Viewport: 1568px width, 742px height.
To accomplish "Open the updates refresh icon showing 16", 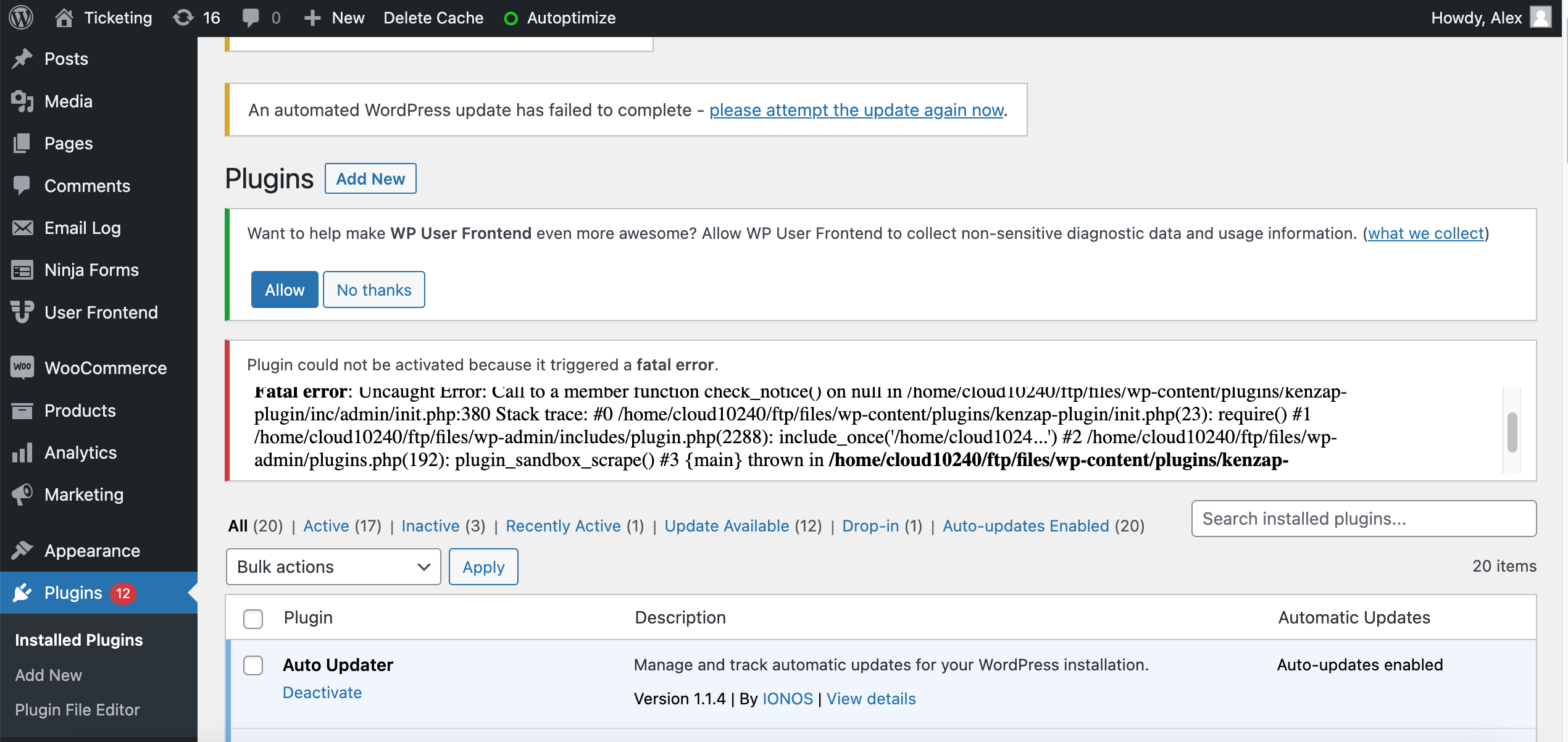I will (x=183, y=17).
